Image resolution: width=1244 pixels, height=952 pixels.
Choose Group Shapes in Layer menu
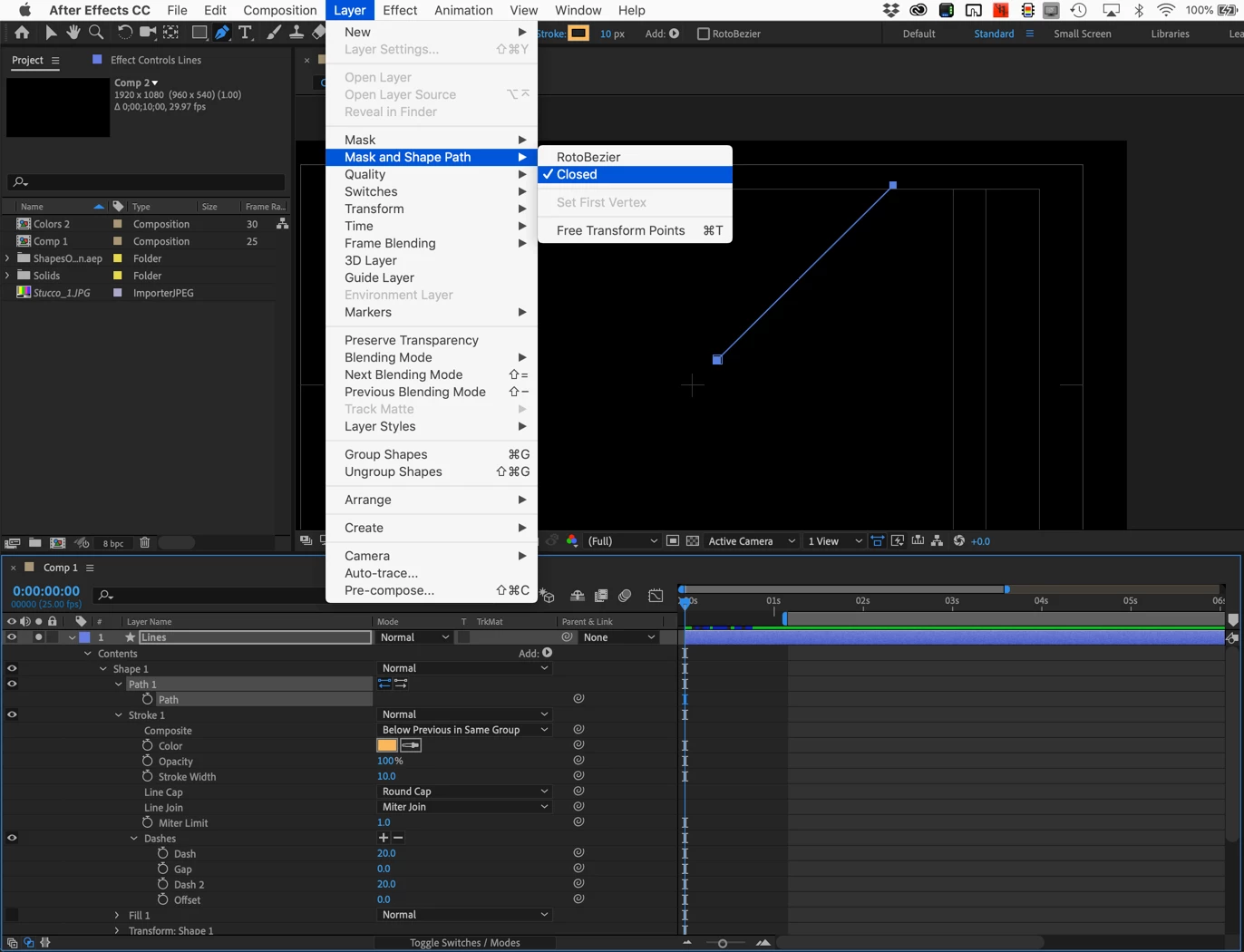[432, 454]
